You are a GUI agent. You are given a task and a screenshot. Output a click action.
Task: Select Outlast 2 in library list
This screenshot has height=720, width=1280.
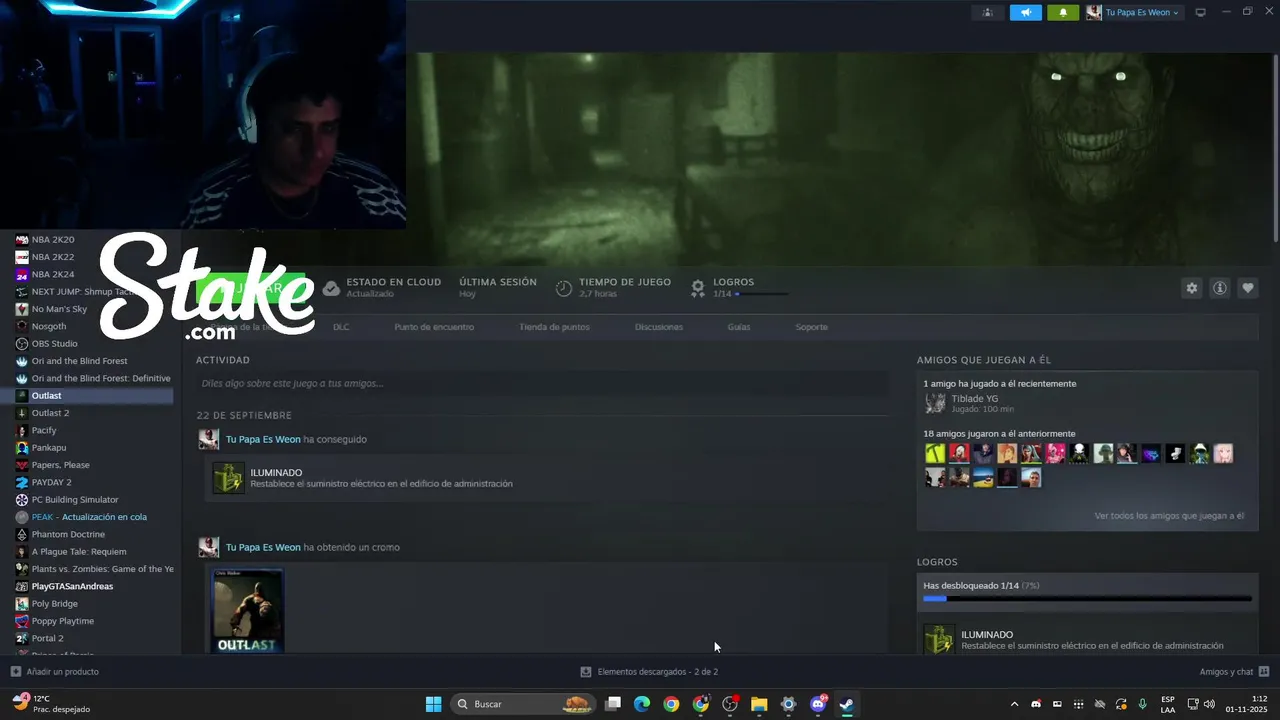click(x=50, y=413)
